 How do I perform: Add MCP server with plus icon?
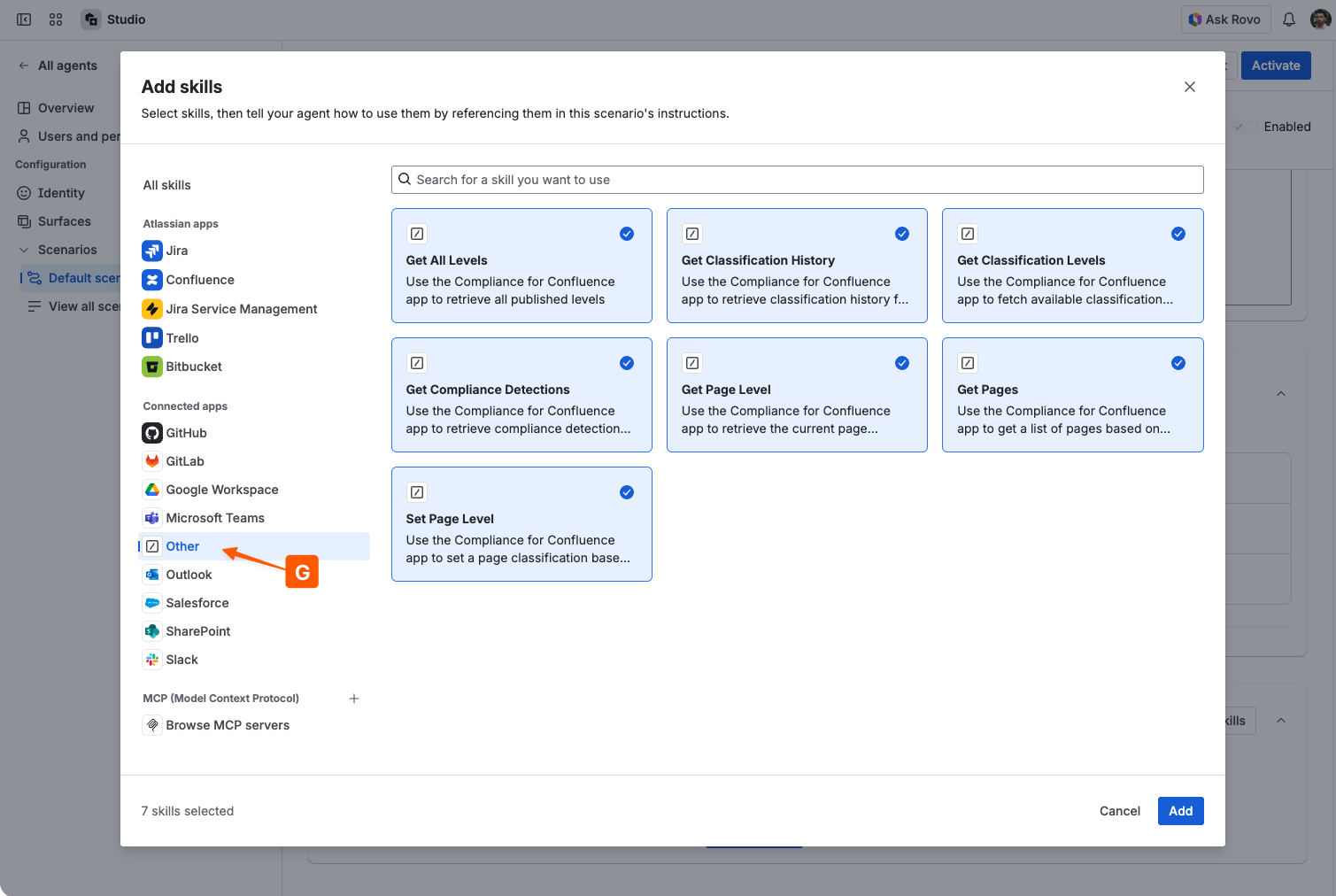[x=354, y=699]
